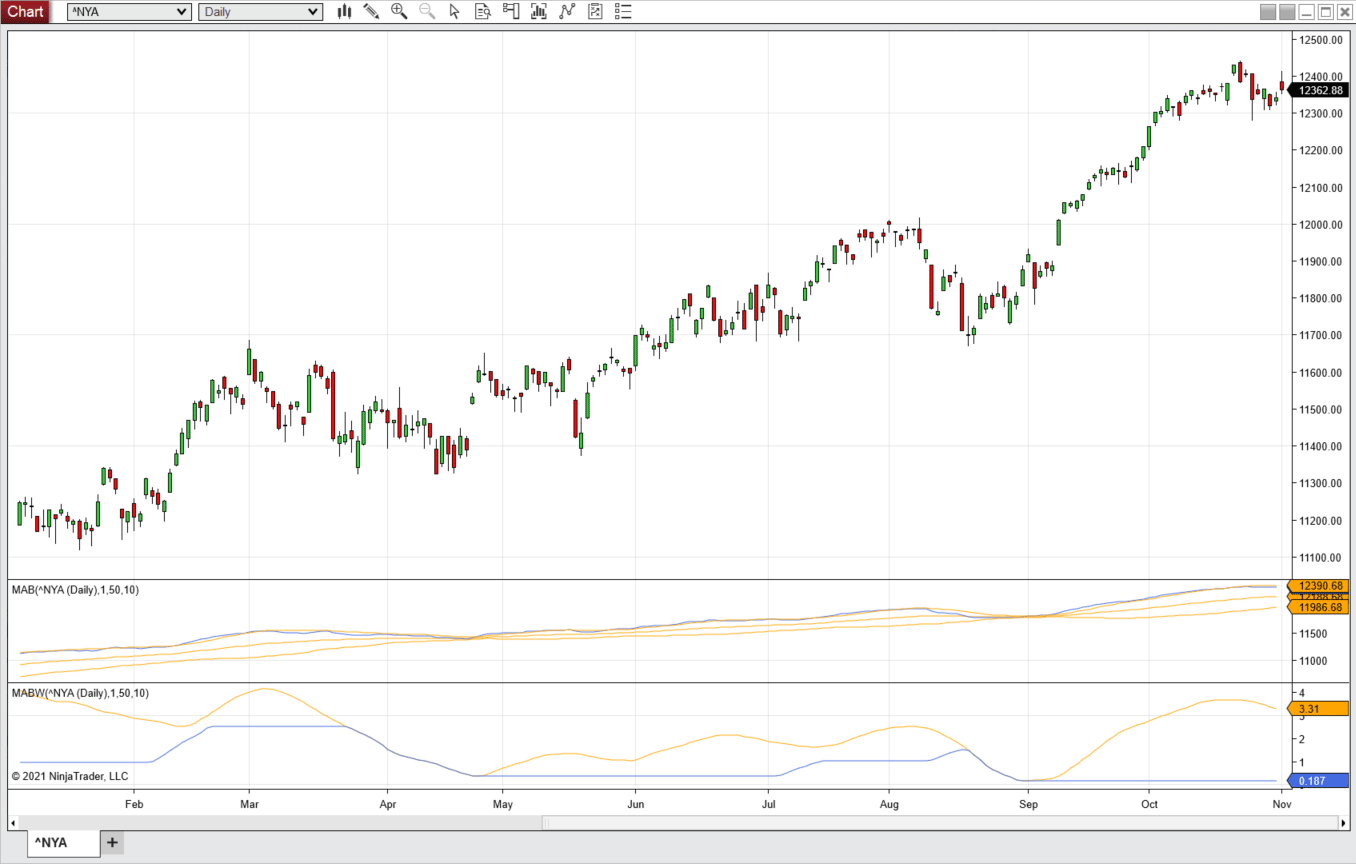Click the red Chart window label
1356x864 pixels.
click(x=25, y=12)
